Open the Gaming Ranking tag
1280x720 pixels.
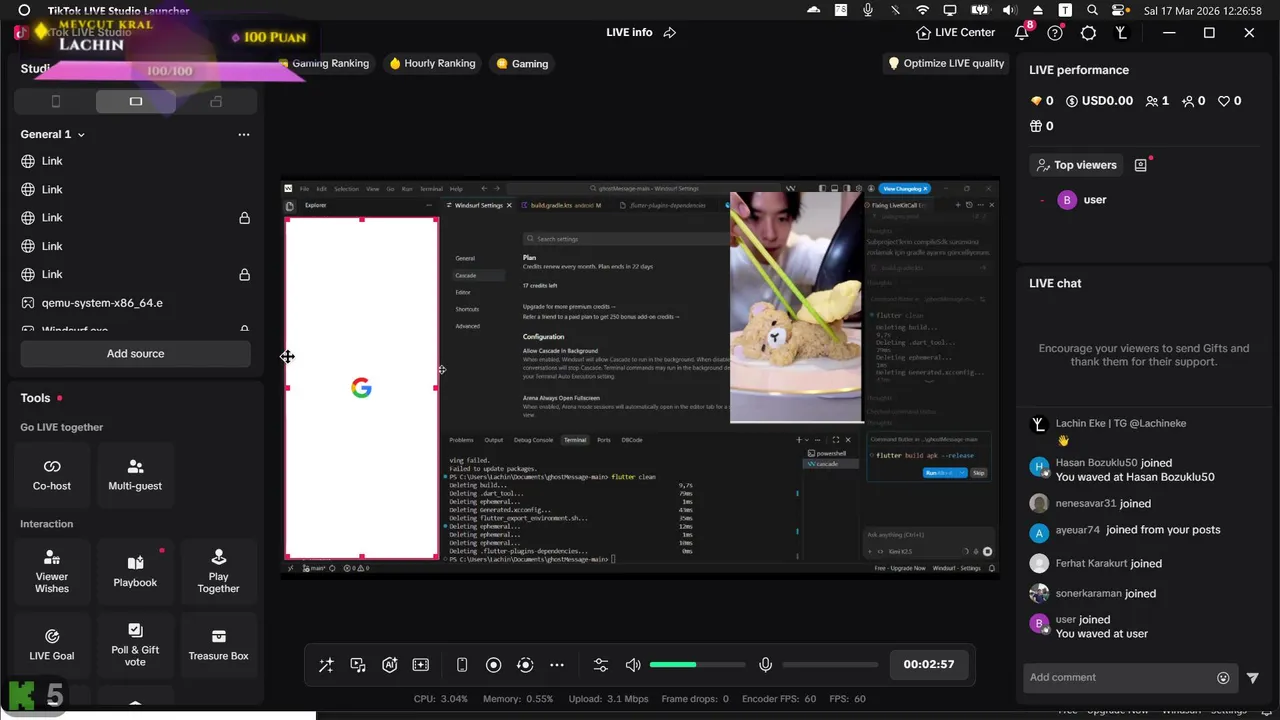[324, 63]
